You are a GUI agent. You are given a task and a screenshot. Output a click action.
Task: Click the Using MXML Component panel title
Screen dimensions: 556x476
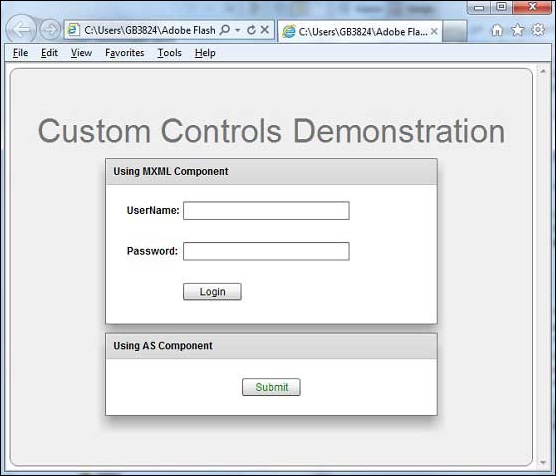tap(171, 171)
